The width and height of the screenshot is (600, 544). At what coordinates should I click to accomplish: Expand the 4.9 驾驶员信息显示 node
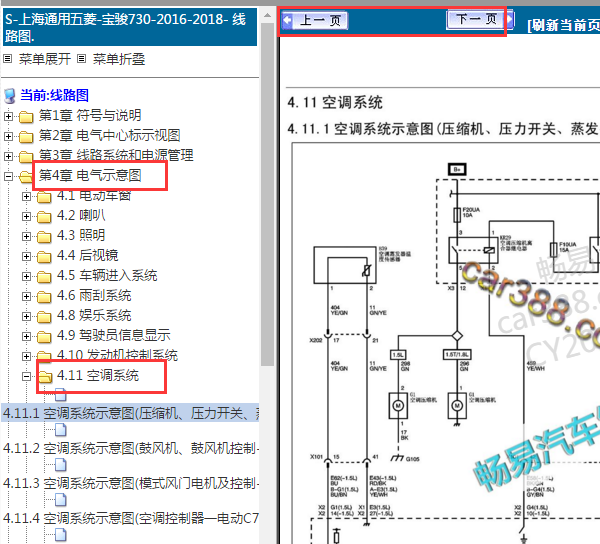tap(26, 336)
